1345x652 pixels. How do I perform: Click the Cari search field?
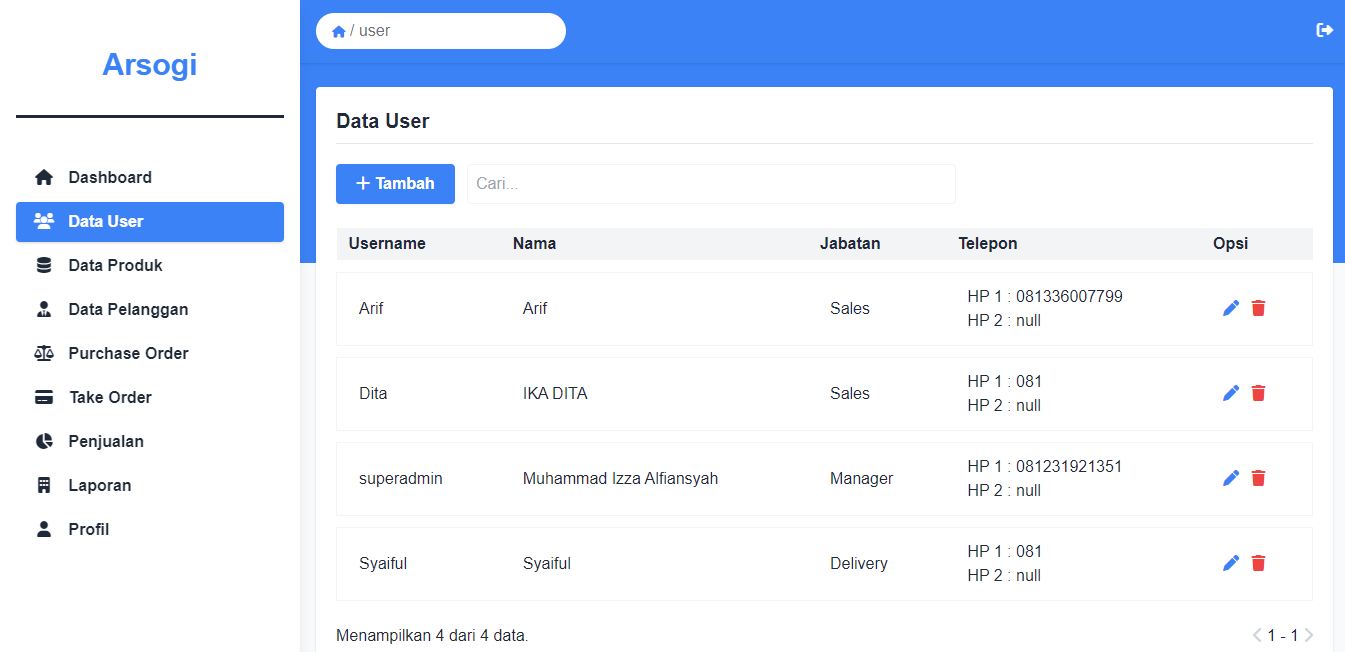coord(710,184)
